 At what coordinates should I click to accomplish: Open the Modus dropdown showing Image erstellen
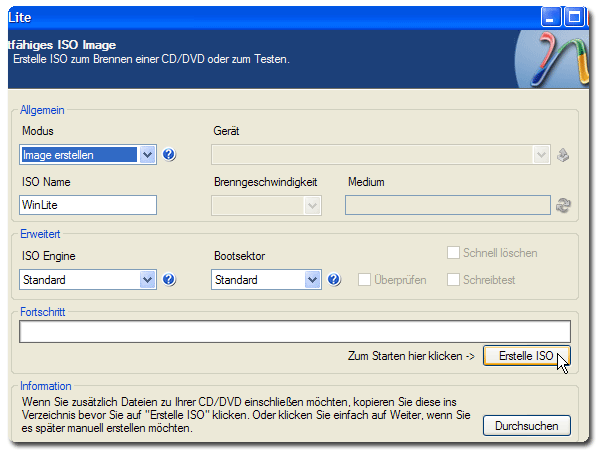pyautogui.click(x=148, y=155)
